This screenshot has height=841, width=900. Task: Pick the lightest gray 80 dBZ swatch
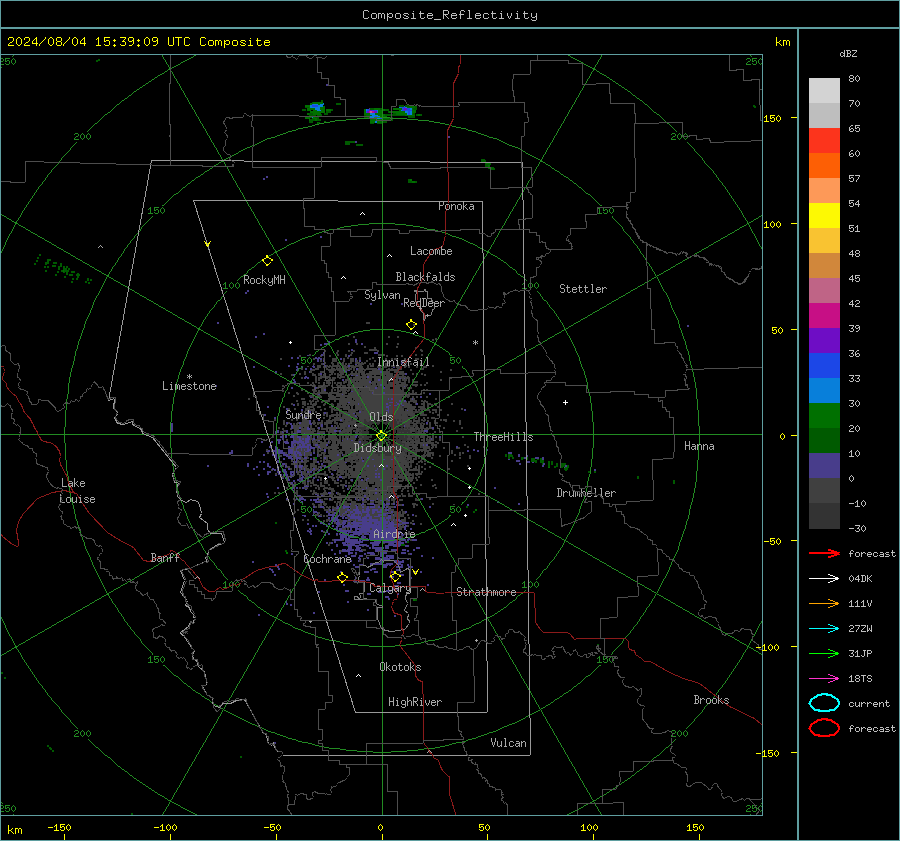point(824,90)
